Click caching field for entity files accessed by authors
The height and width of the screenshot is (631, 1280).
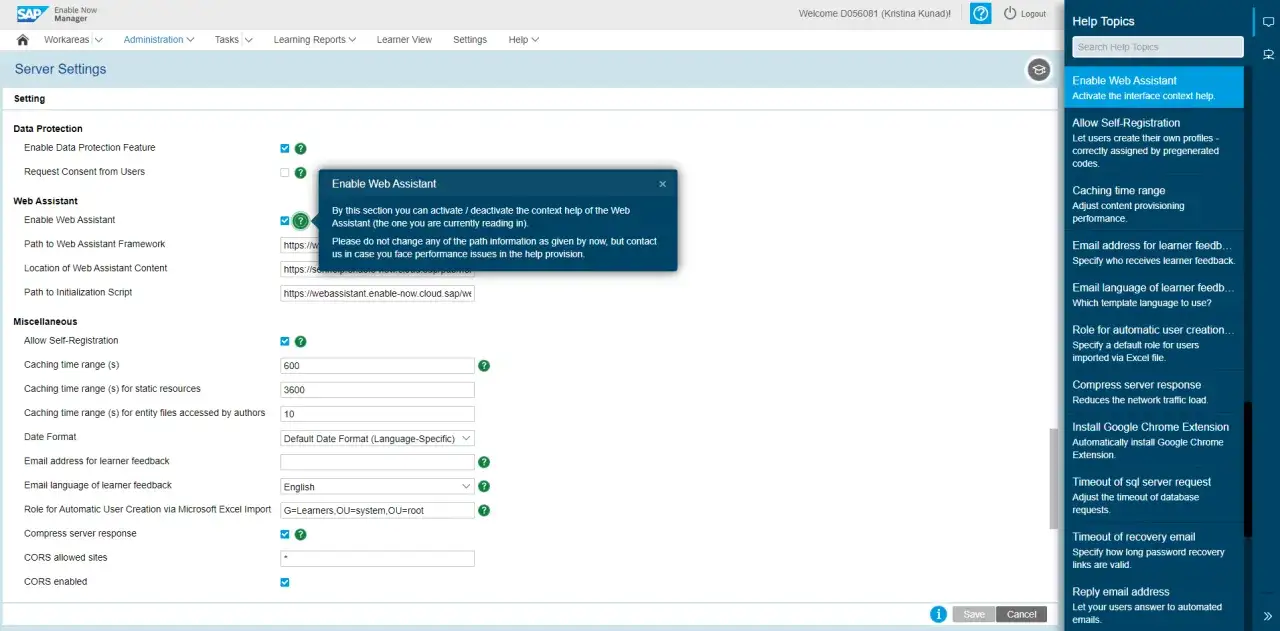tap(377, 414)
